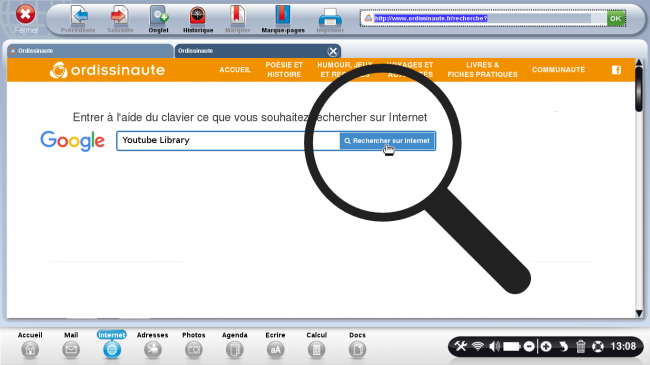Print the page with Imprimer
Viewport: 650px width, 365px height.
point(330,21)
